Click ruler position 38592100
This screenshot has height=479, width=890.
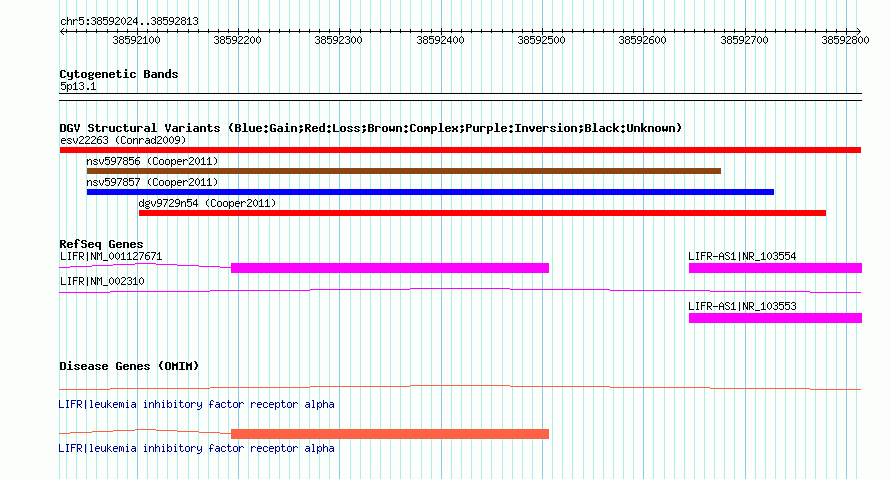click(x=136, y=40)
